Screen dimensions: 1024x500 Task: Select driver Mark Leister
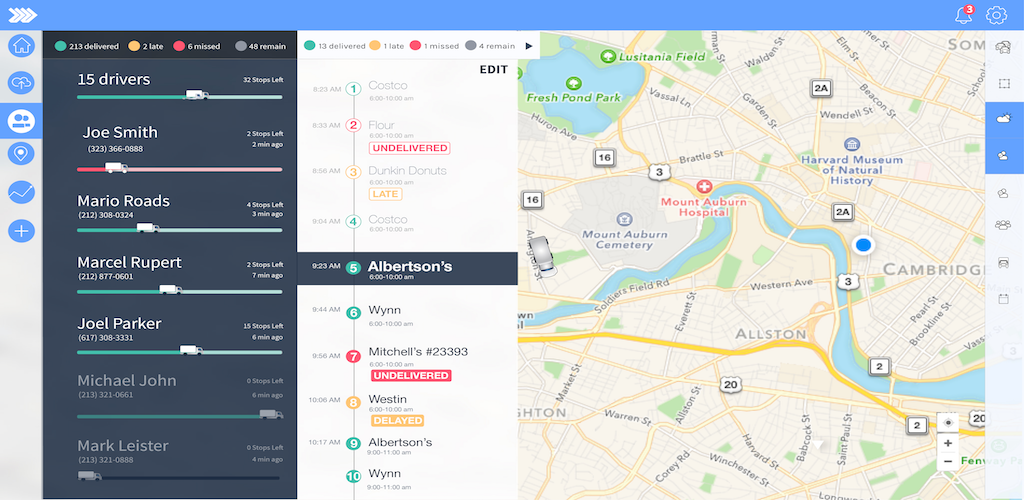(x=180, y=461)
